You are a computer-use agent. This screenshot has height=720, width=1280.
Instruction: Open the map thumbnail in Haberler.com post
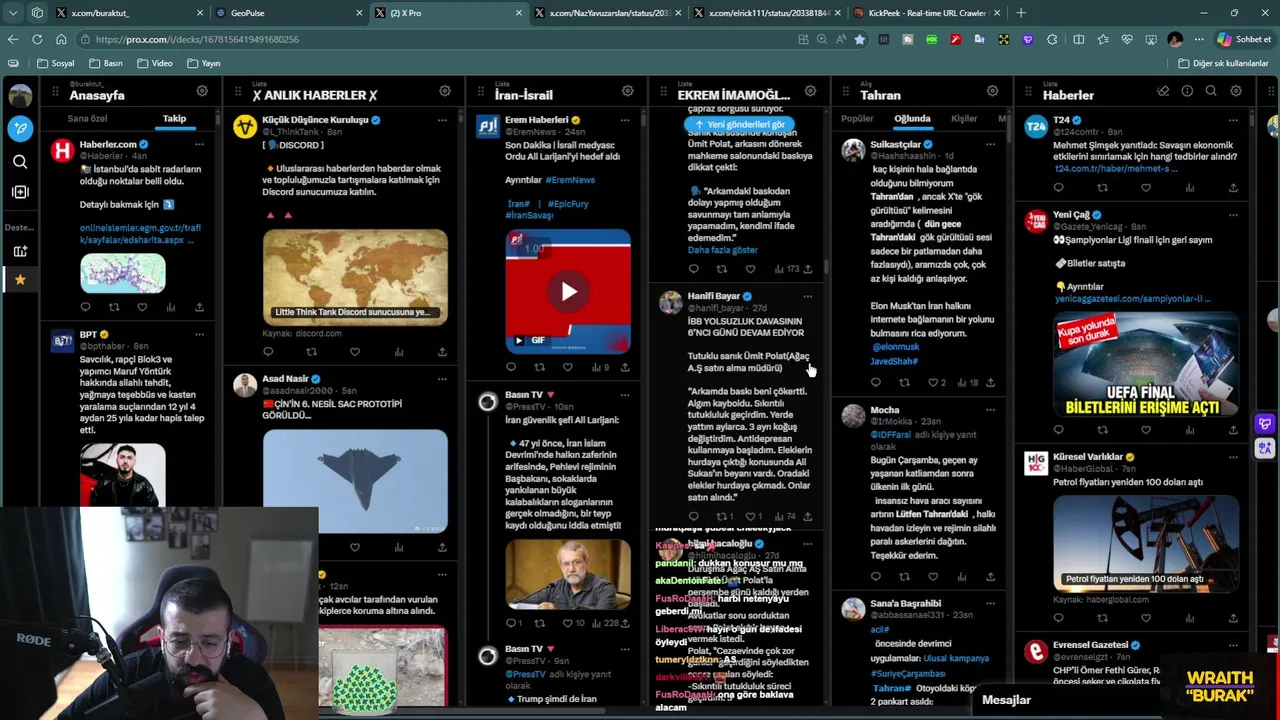tap(123, 273)
